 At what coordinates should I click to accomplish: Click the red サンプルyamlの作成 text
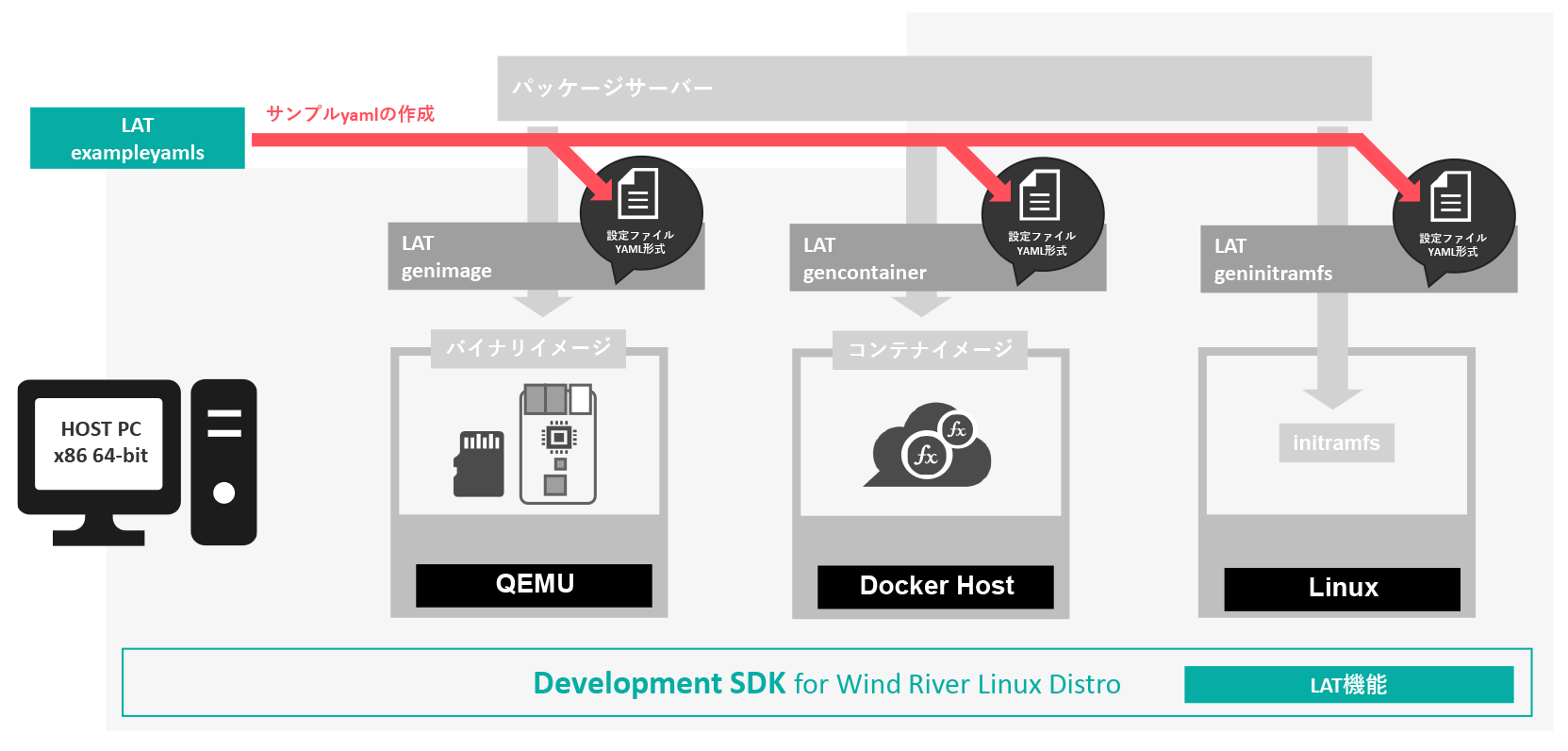coord(350,114)
